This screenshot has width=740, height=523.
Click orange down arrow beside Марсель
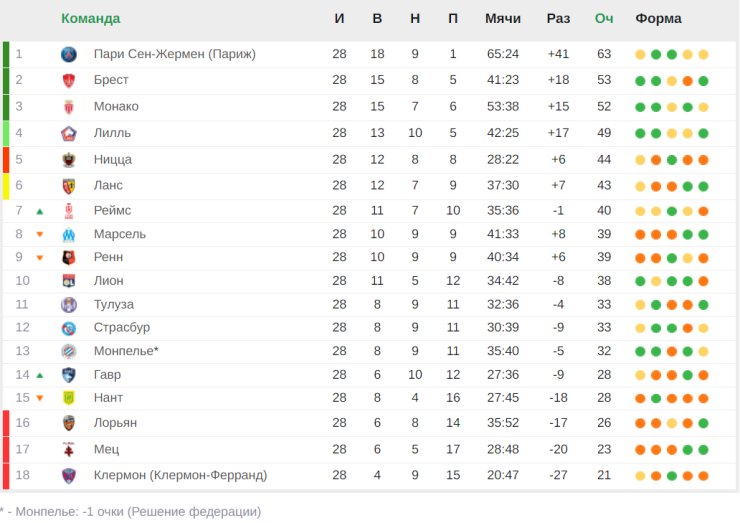tap(40, 234)
